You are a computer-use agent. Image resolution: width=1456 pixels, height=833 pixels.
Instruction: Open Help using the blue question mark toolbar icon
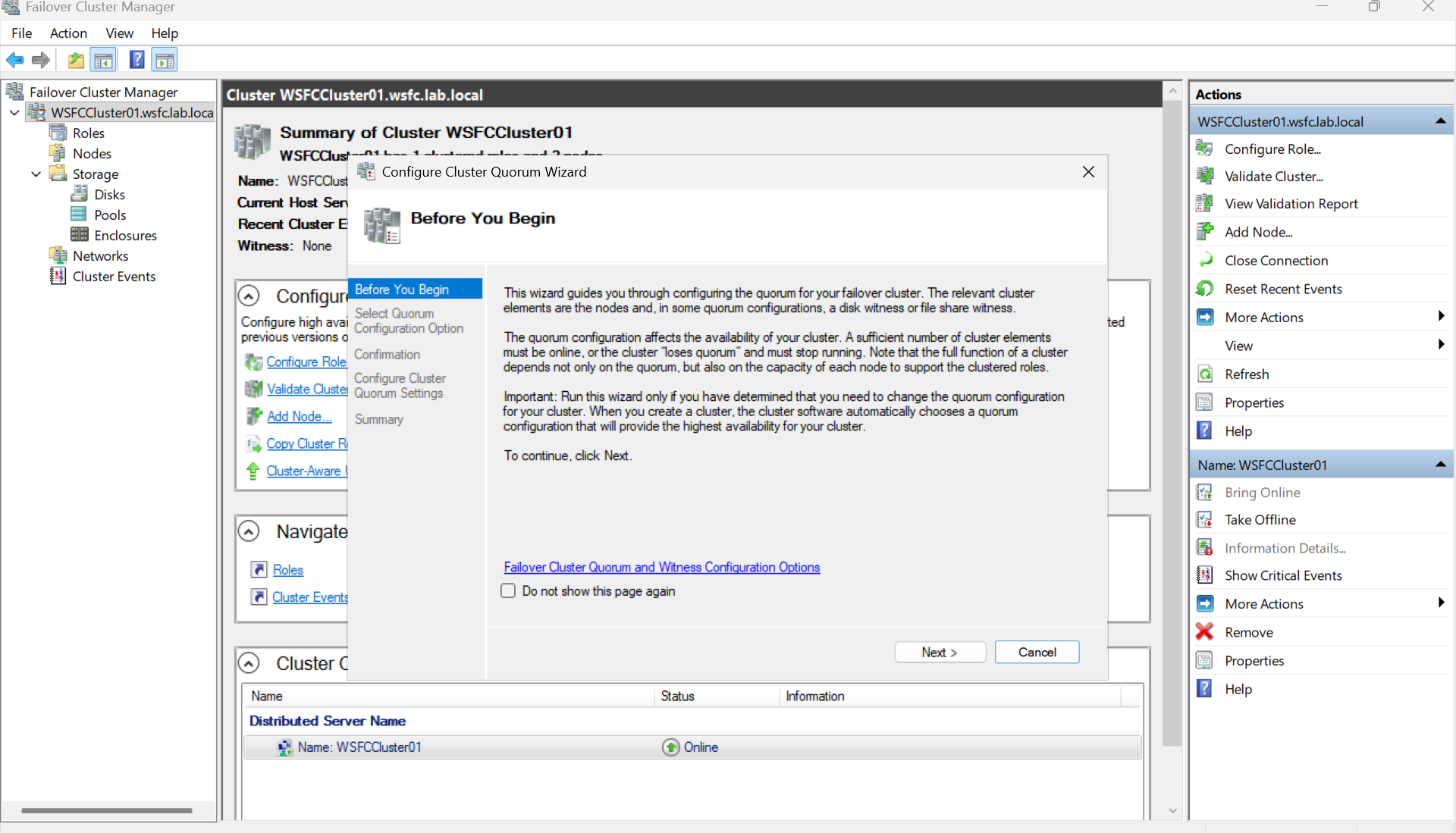[137, 60]
